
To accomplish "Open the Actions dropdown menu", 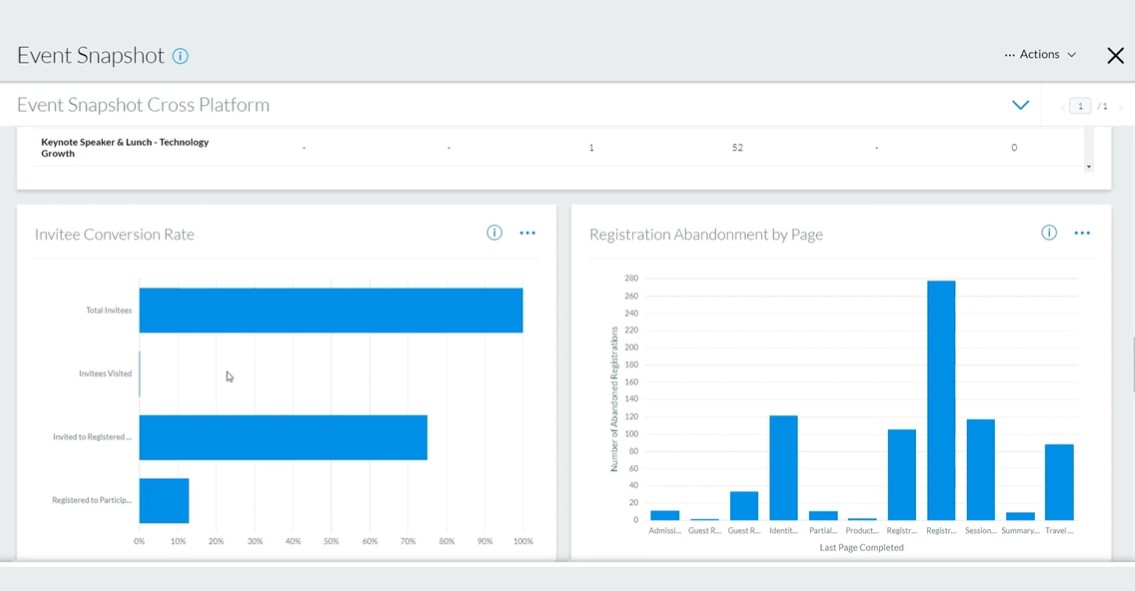I will tap(1040, 55).
